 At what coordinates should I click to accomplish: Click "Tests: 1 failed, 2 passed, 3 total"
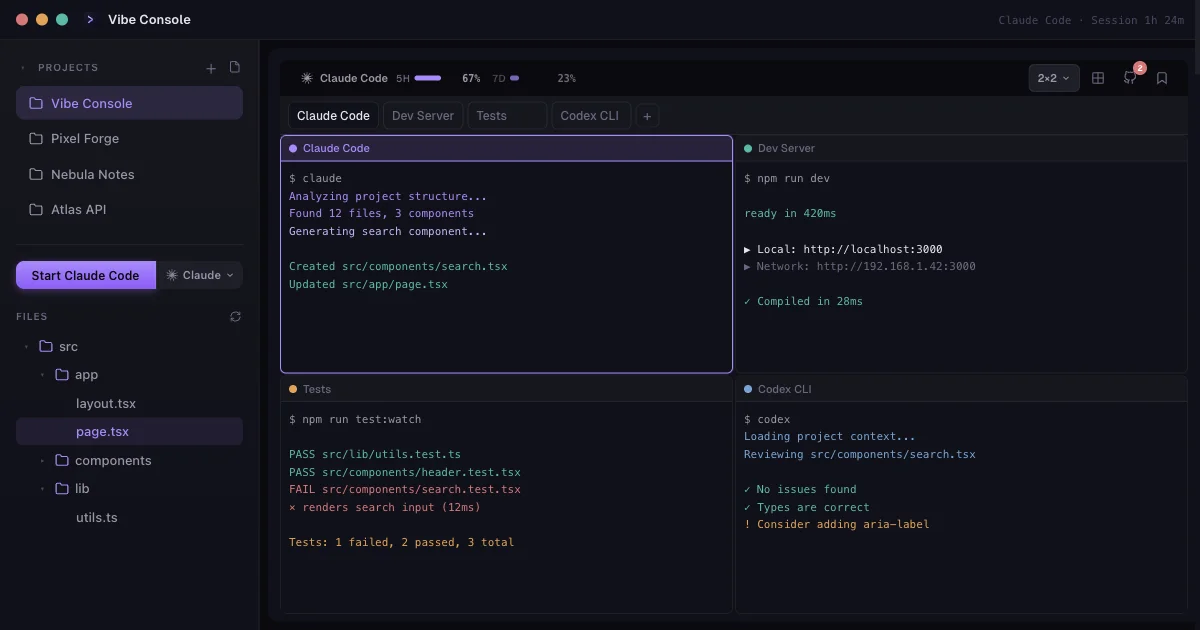pyautogui.click(x=401, y=542)
